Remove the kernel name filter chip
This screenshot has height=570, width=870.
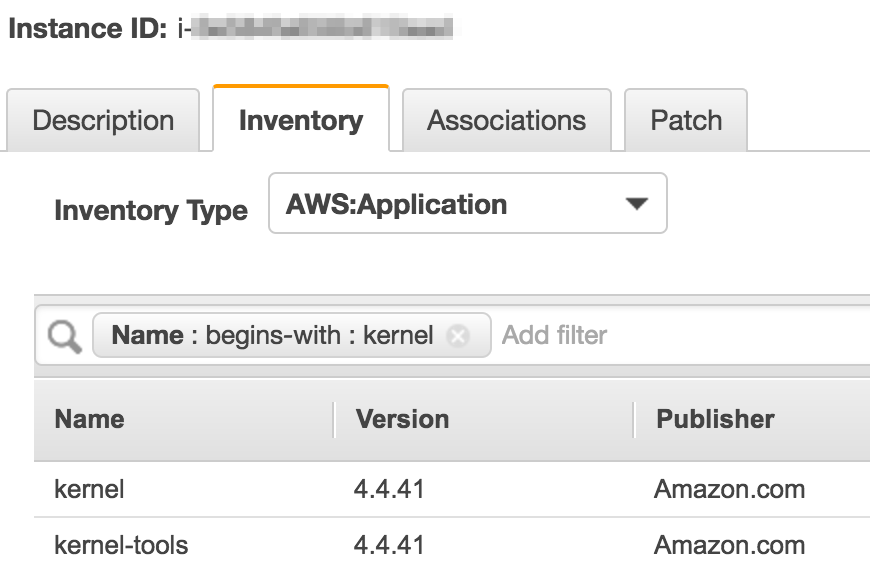point(458,336)
